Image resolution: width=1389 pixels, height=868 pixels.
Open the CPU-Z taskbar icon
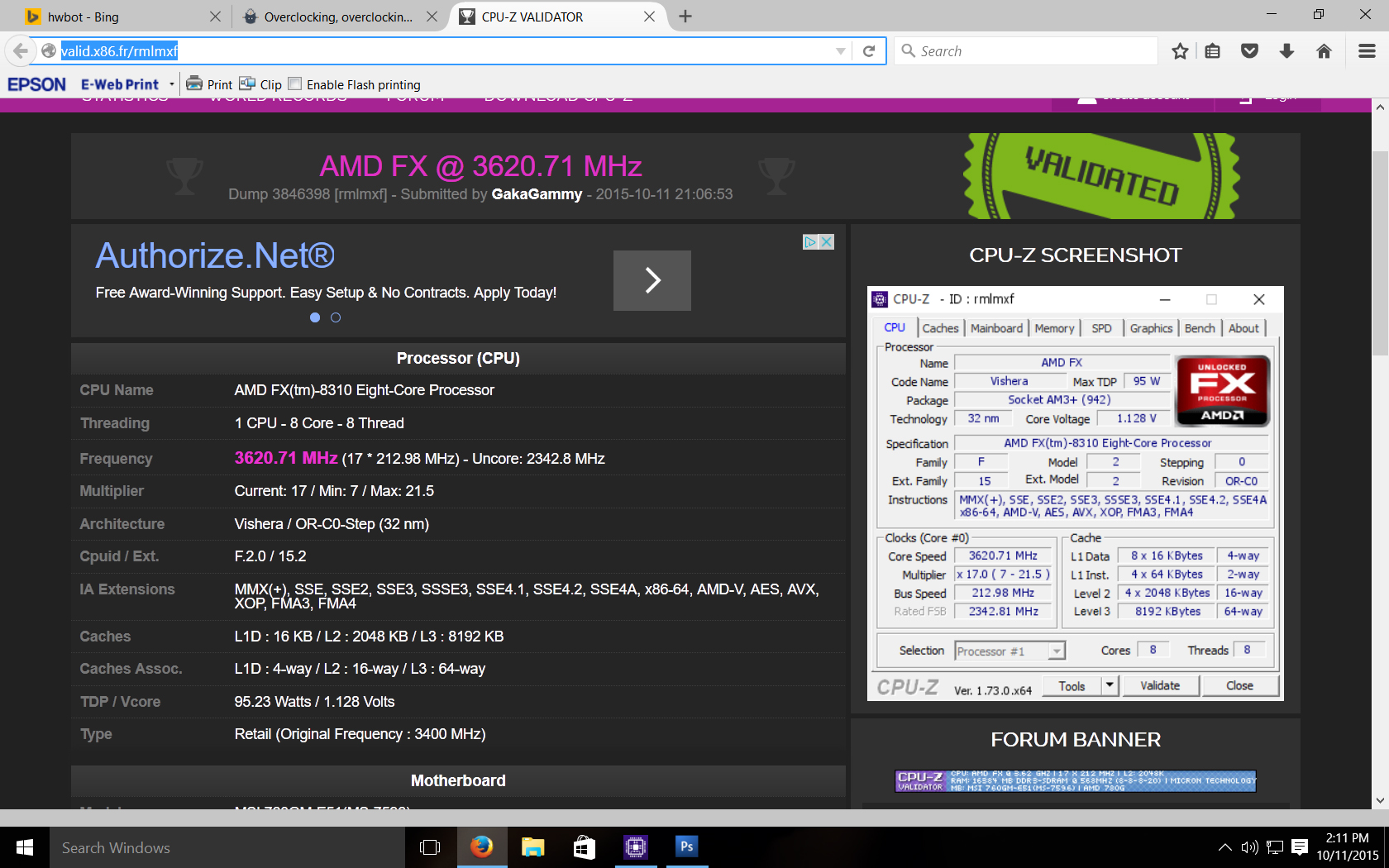[x=635, y=847]
